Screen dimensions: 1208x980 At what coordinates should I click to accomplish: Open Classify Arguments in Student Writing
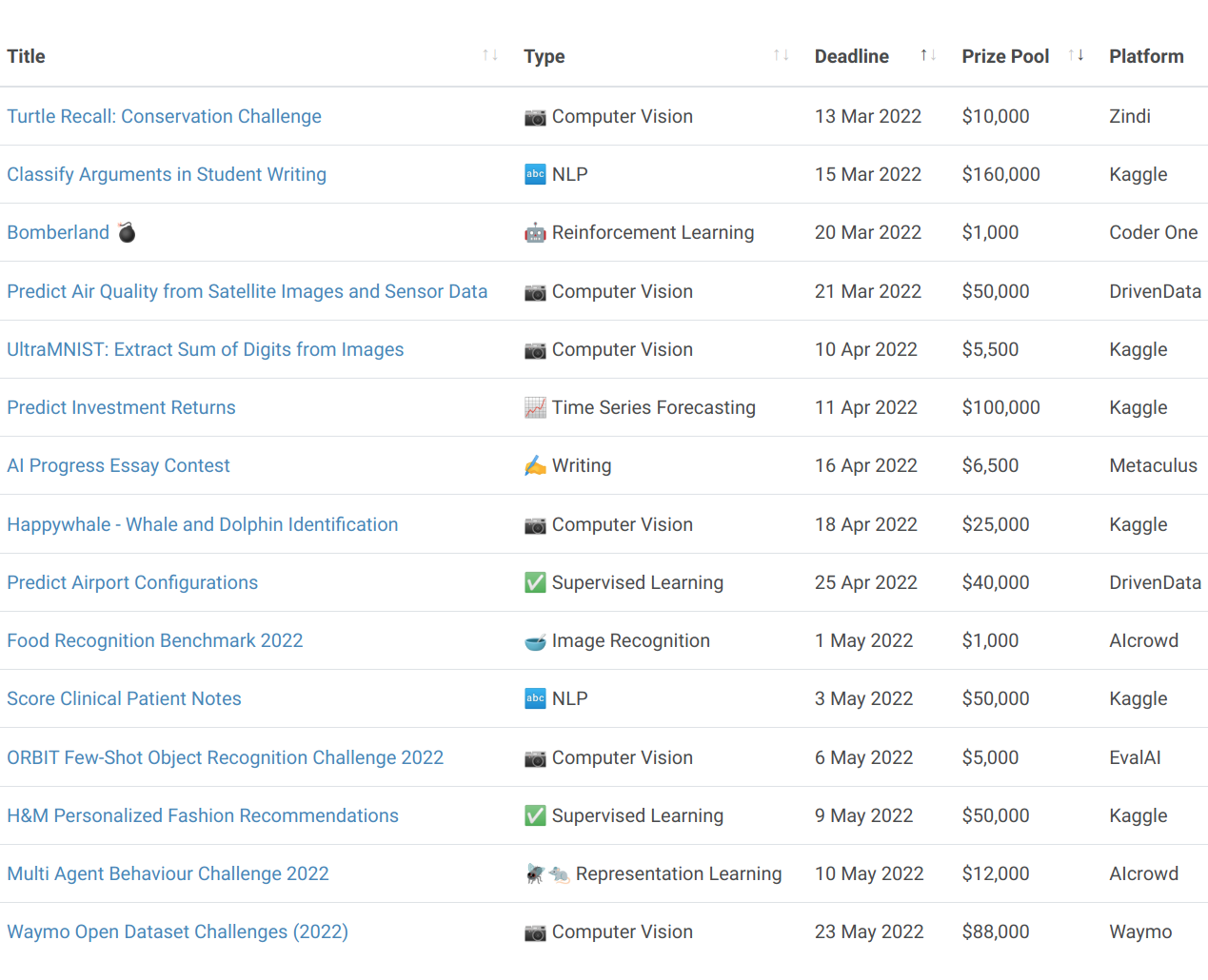coord(167,174)
